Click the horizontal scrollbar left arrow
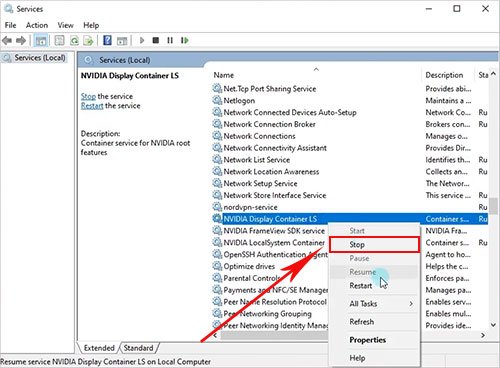Viewport: 500px width, 368px height. point(215,335)
